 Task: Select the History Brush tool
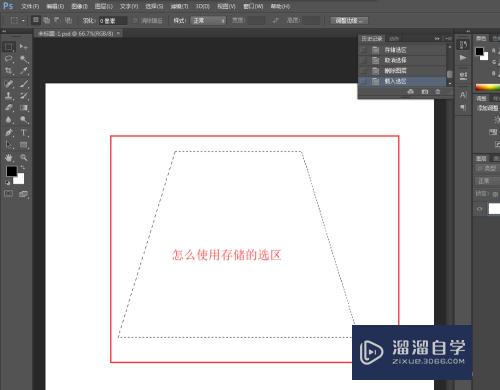[x=23, y=96]
